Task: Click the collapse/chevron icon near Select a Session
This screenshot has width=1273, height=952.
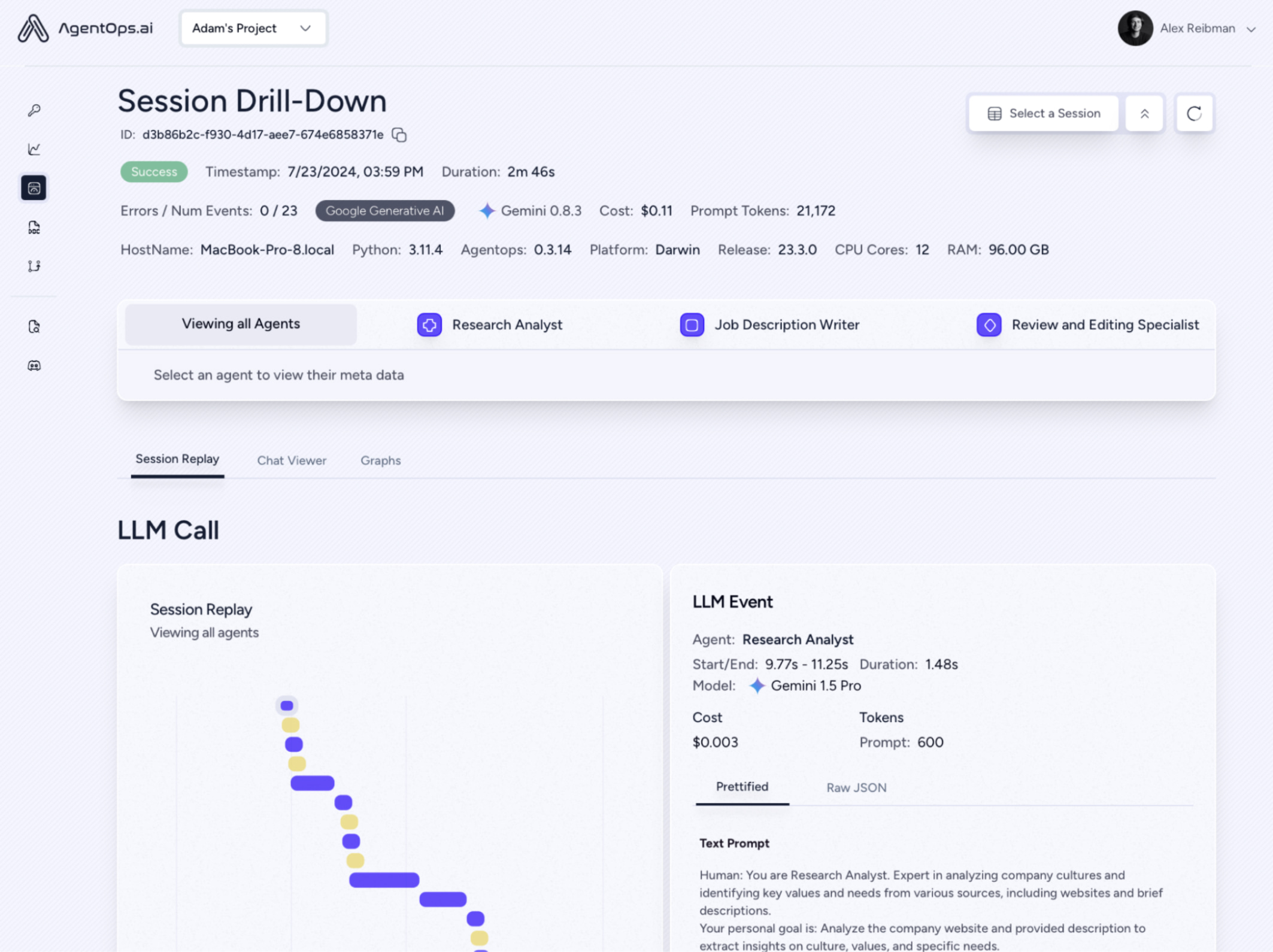Action: 1144,113
